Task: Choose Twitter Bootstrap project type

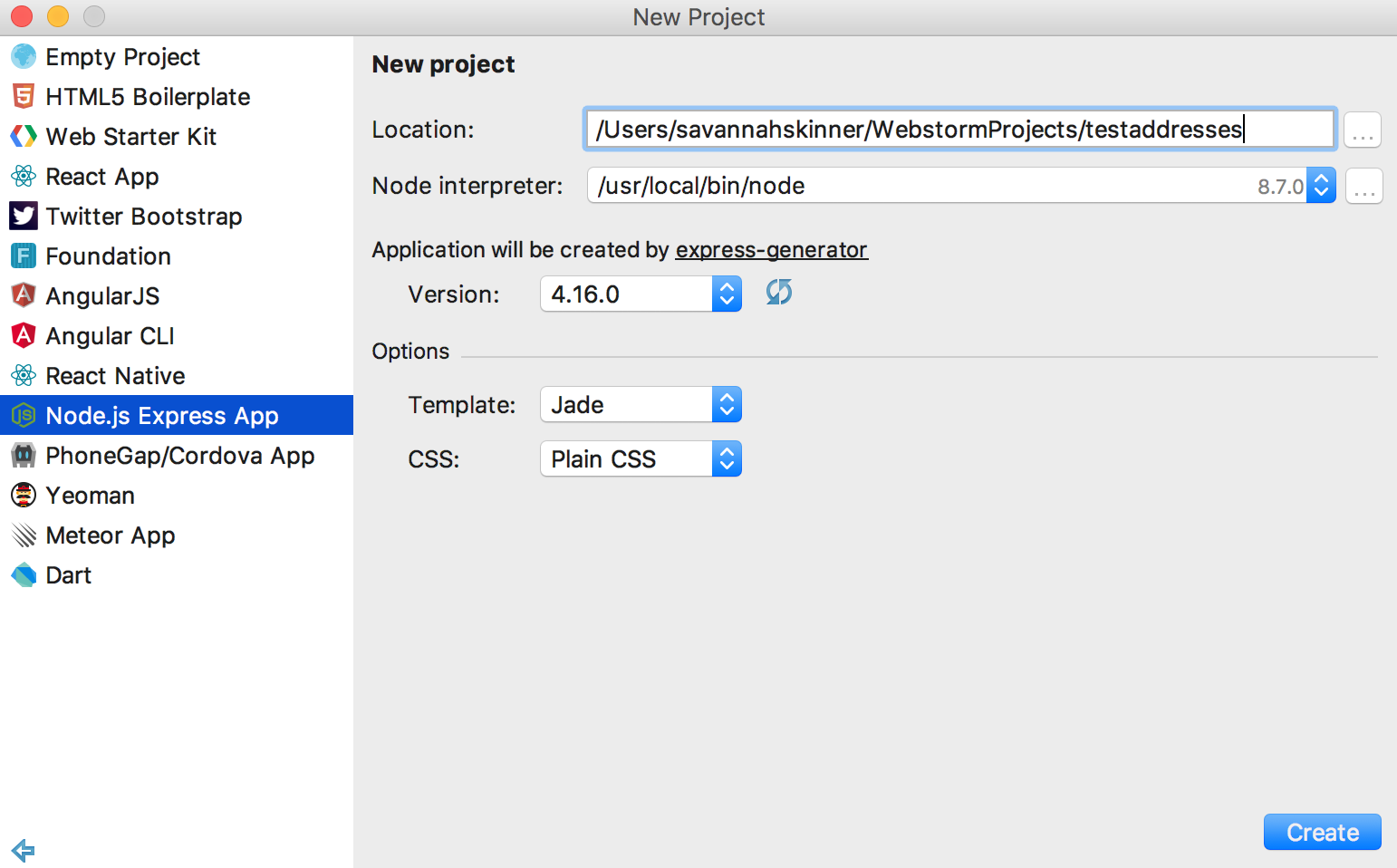Action: click(177, 217)
